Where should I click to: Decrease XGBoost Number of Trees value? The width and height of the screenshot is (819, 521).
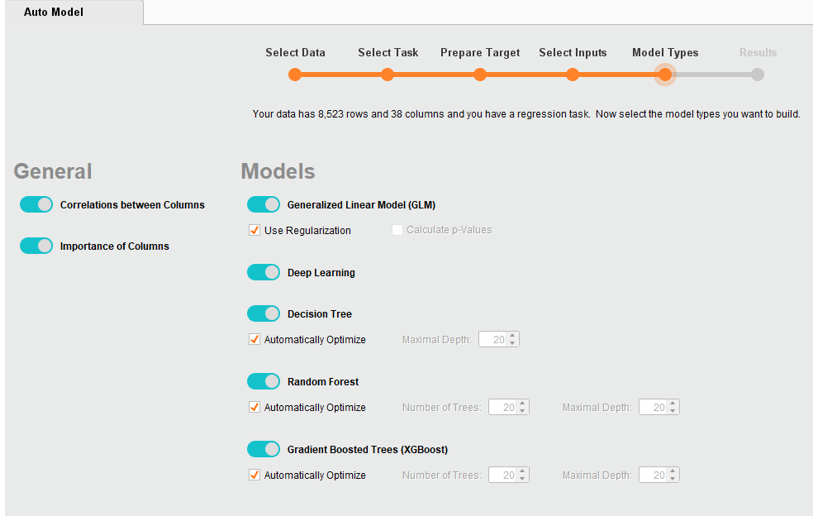(x=523, y=479)
